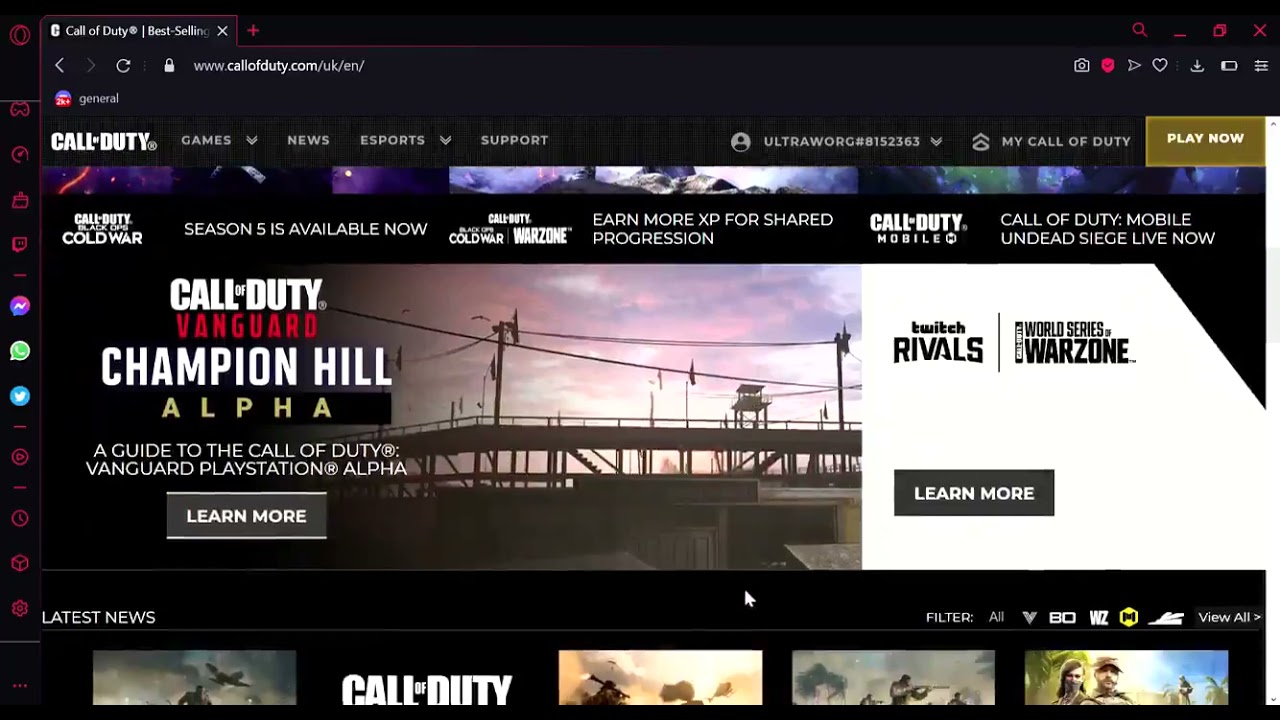Viewport: 1280px width, 720px height.
Task: Select the All news filter
Action: tap(996, 617)
